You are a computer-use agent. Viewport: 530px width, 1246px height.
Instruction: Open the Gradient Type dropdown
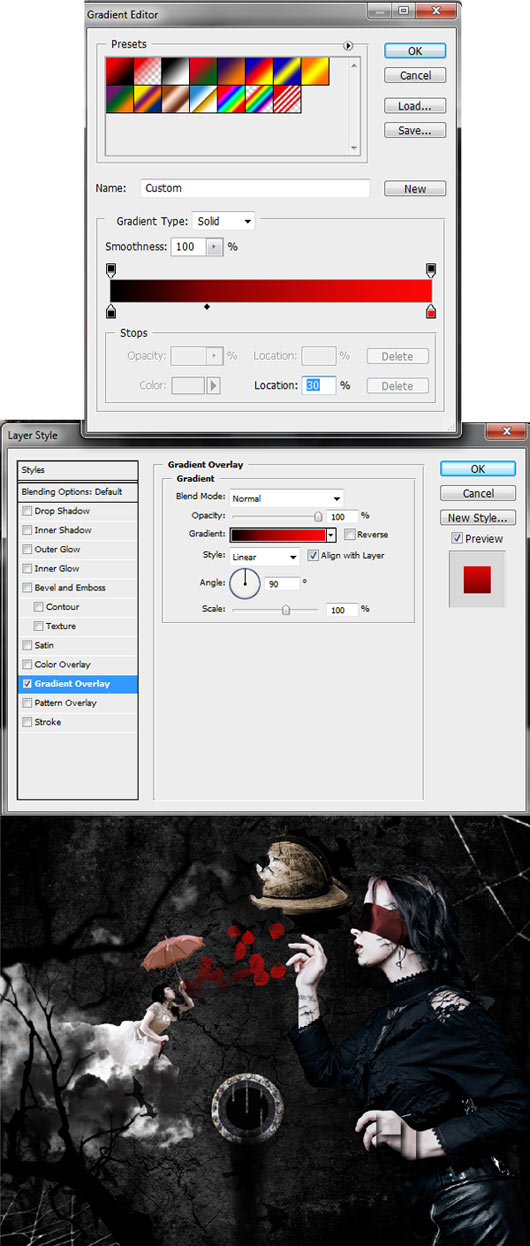224,221
